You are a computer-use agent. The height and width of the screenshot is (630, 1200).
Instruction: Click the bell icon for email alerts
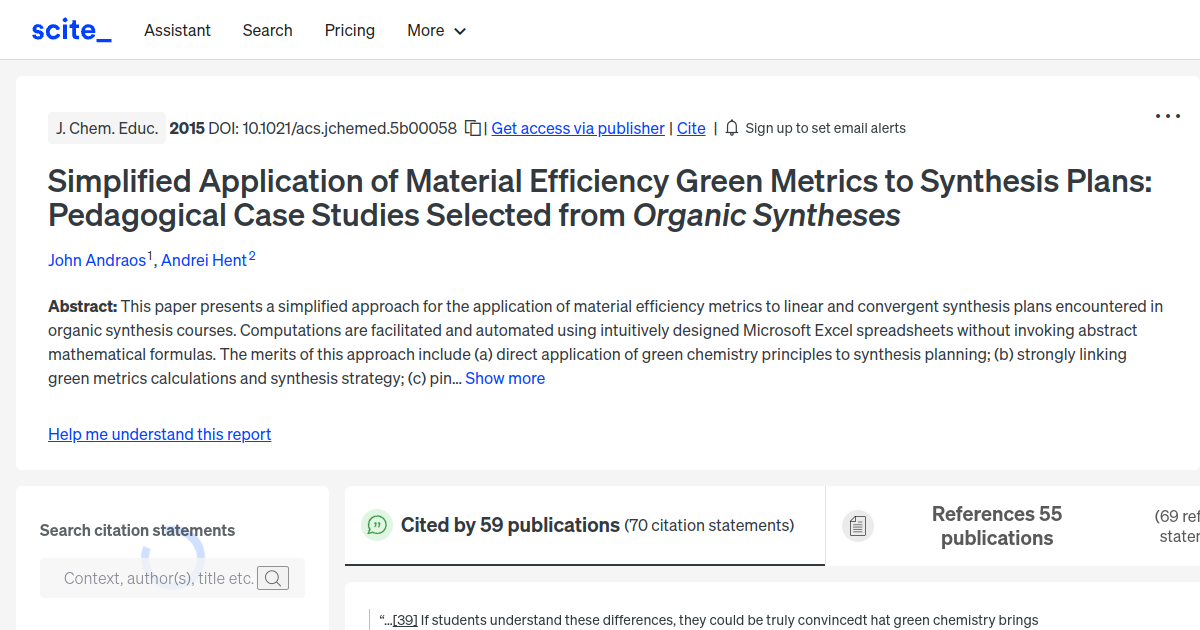click(731, 128)
